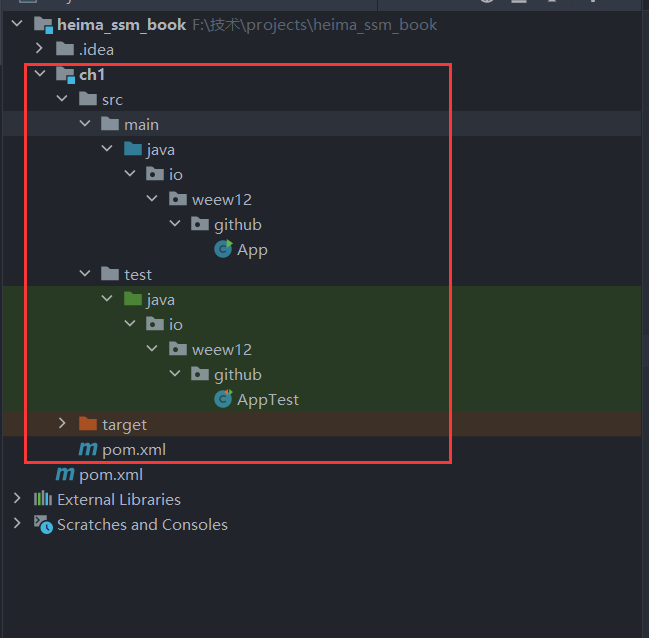Click the weew12 package icon under main
Image resolution: width=649 pixels, height=638 pixels.
(x=178, y=199)
